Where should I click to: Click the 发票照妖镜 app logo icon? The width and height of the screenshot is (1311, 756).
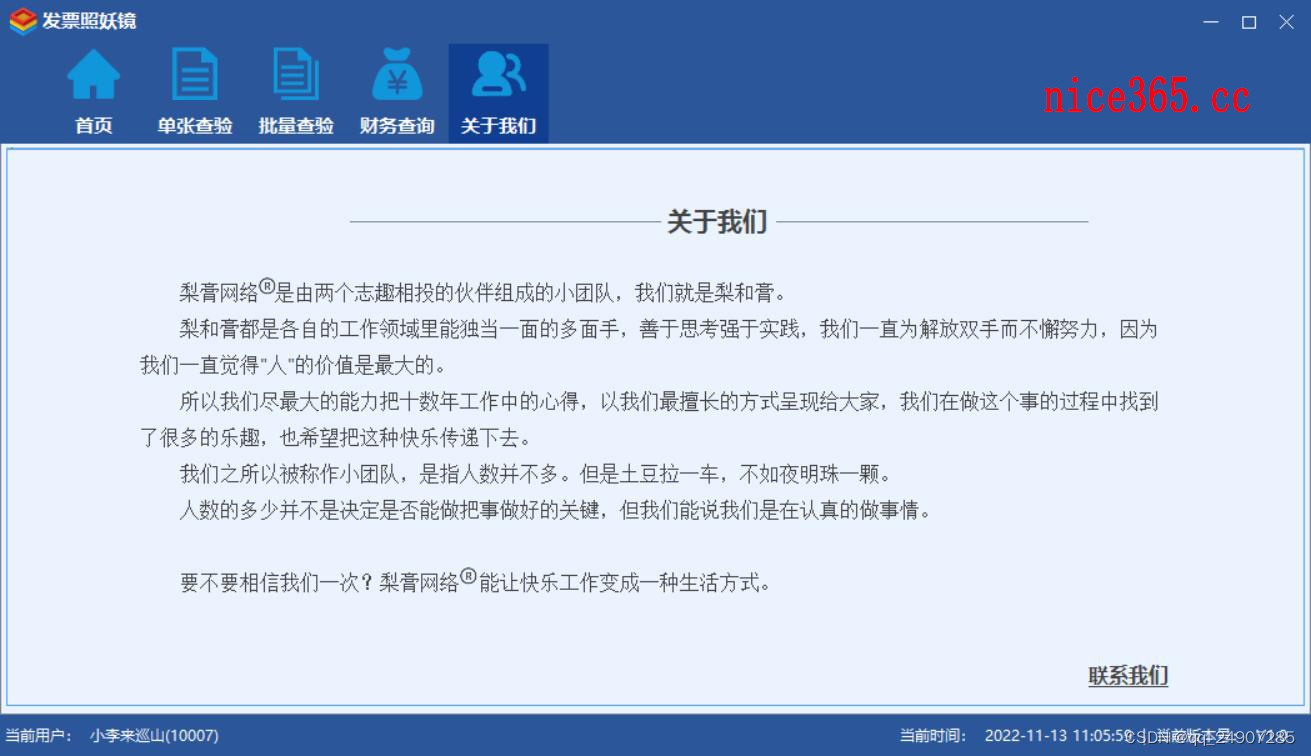pyautogui.click(x=23, y=21)
